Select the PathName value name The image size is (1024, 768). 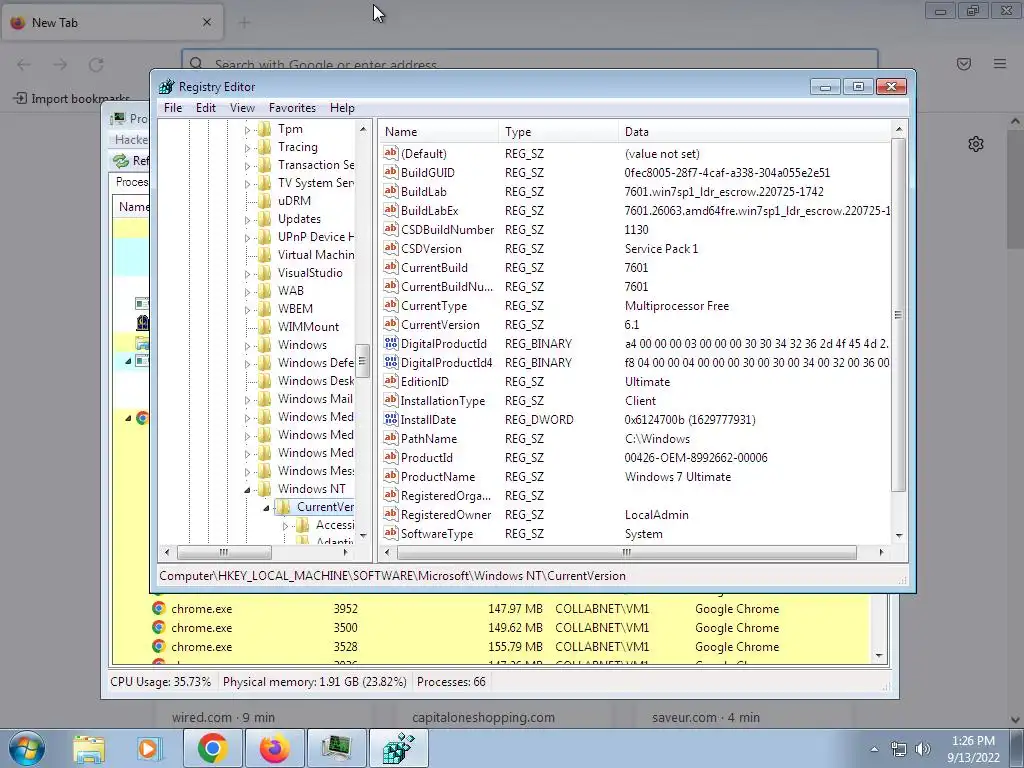tap(428, 439)
